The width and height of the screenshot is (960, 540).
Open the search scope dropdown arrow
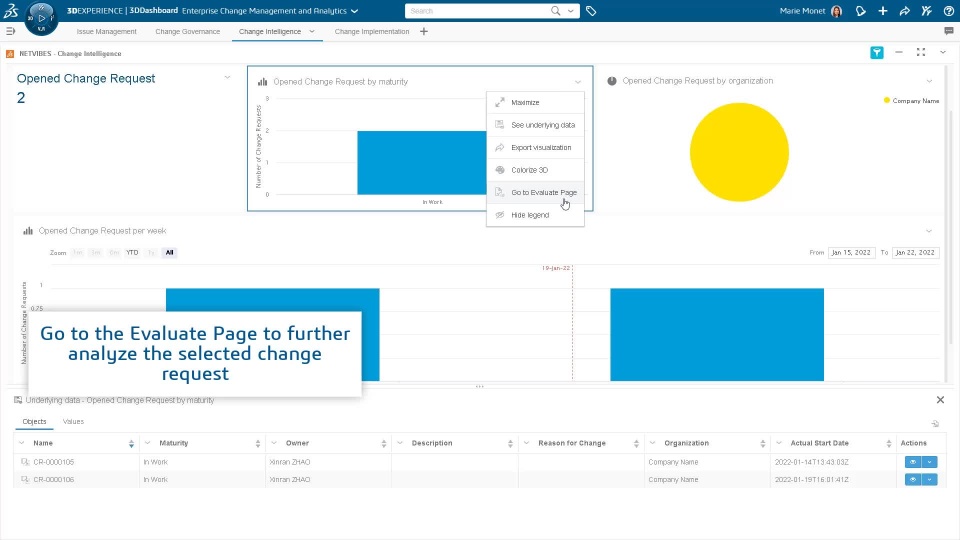[571, 11]
